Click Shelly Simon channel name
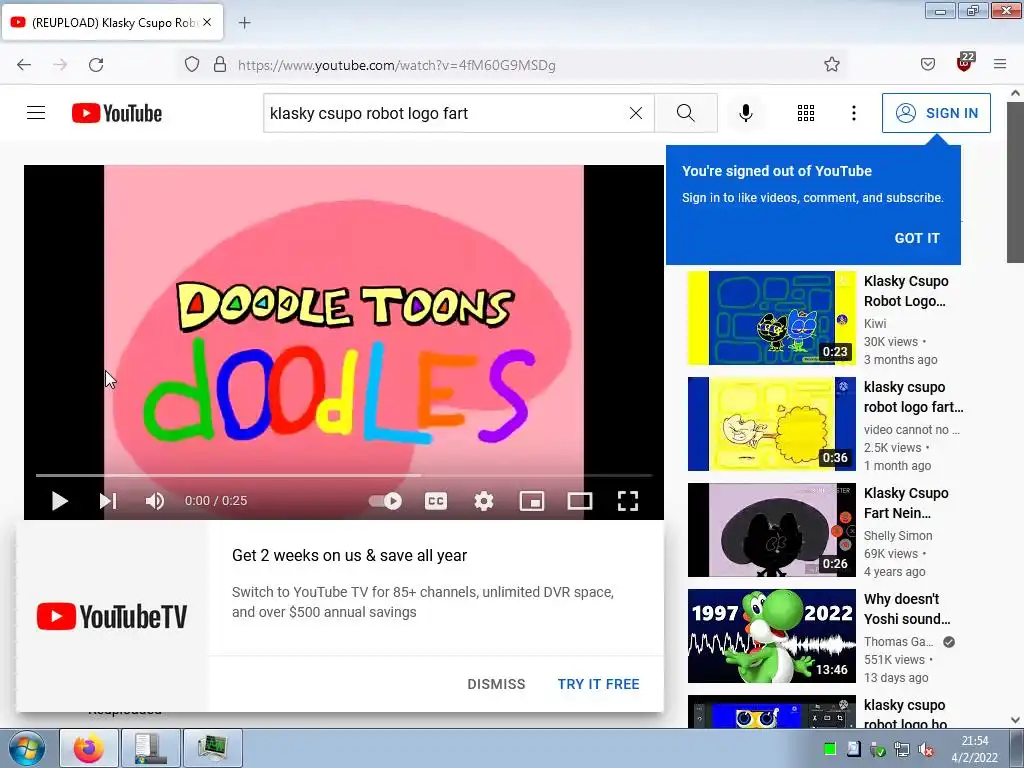The width and height of the screenshot is (1024, 768). (x=898, y=536)
